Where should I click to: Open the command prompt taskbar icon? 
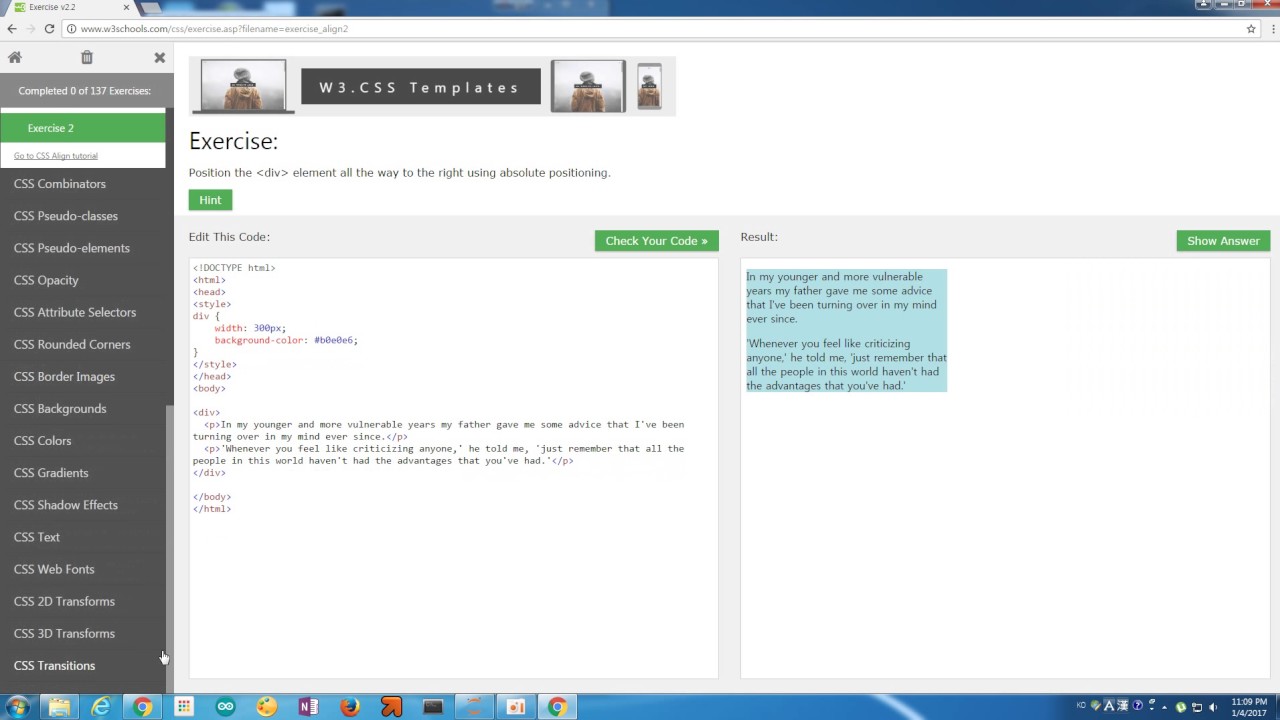point(433,707)
